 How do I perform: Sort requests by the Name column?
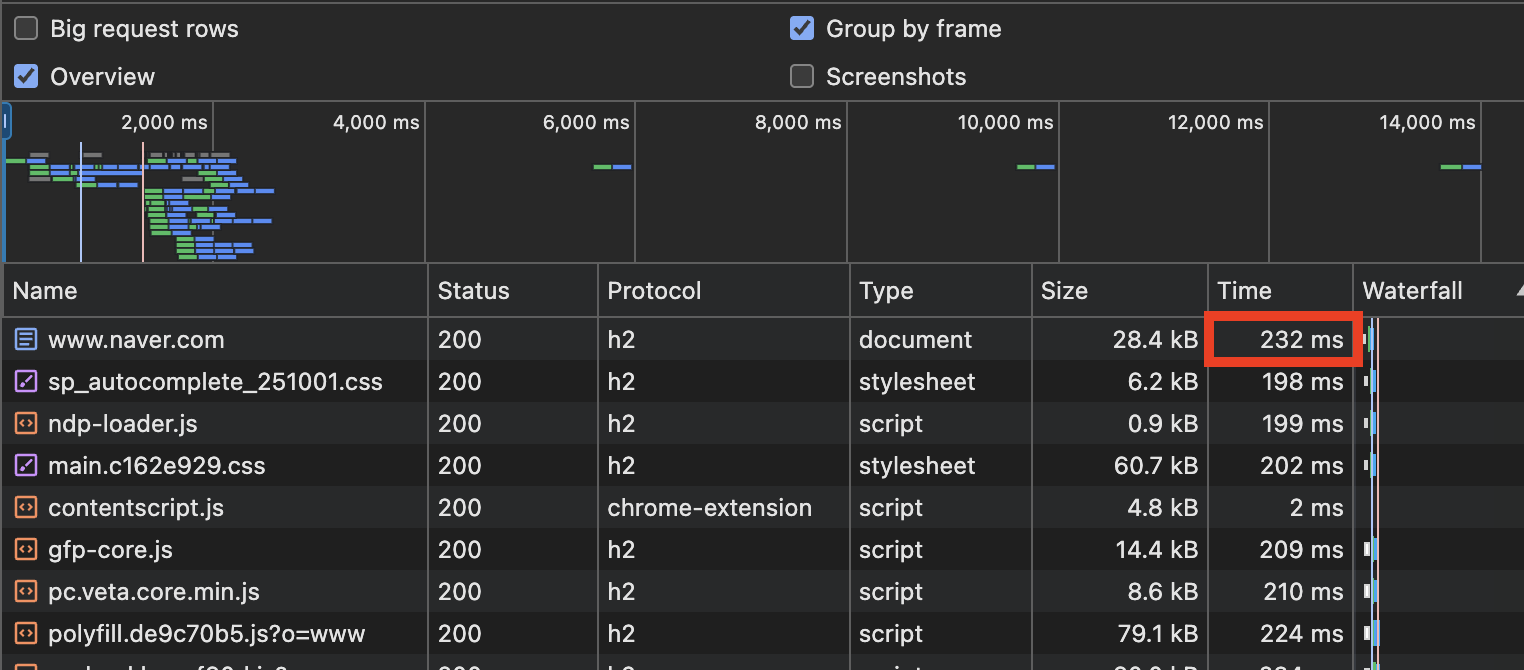tap(45, 291)
